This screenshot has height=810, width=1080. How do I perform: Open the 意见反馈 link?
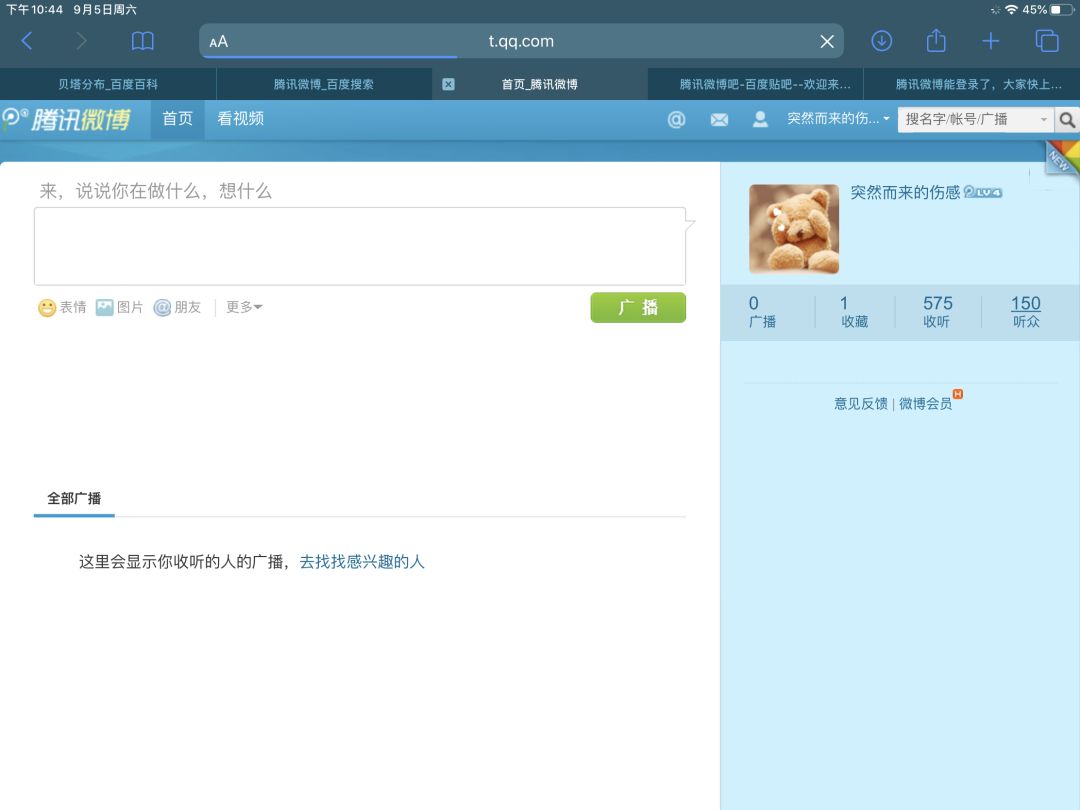861,404
